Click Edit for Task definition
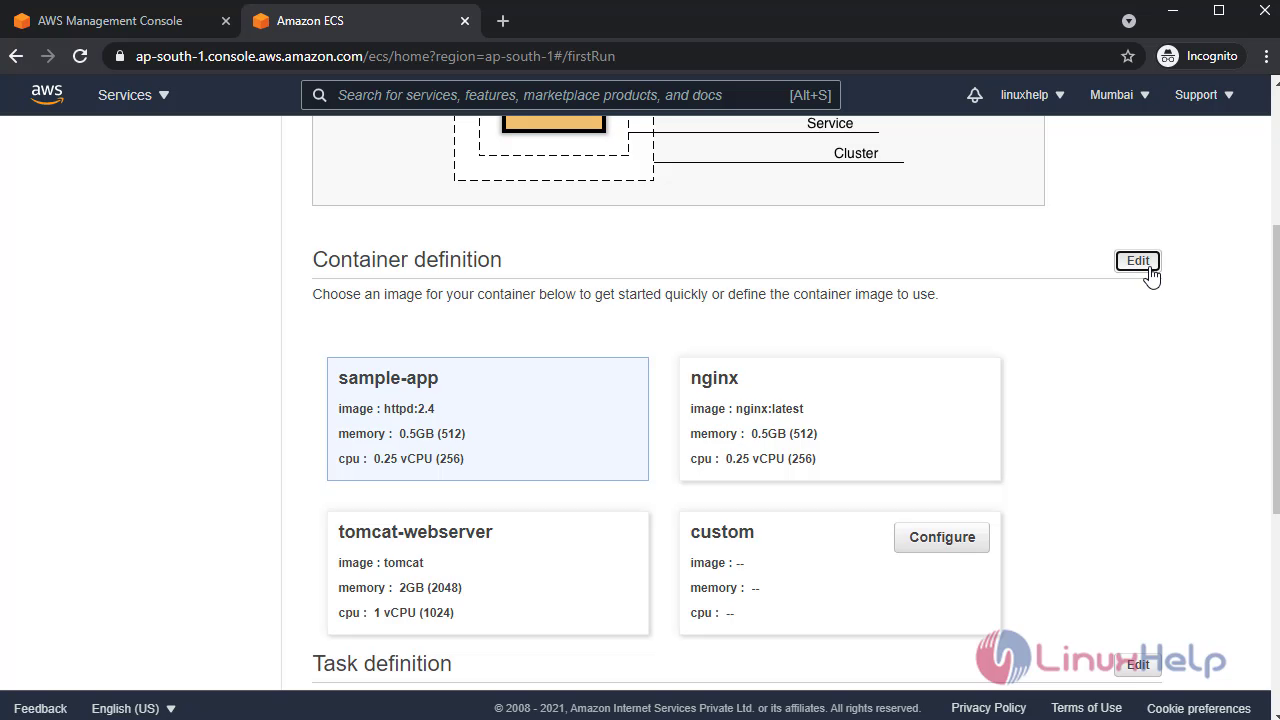 click(1138, 665)
